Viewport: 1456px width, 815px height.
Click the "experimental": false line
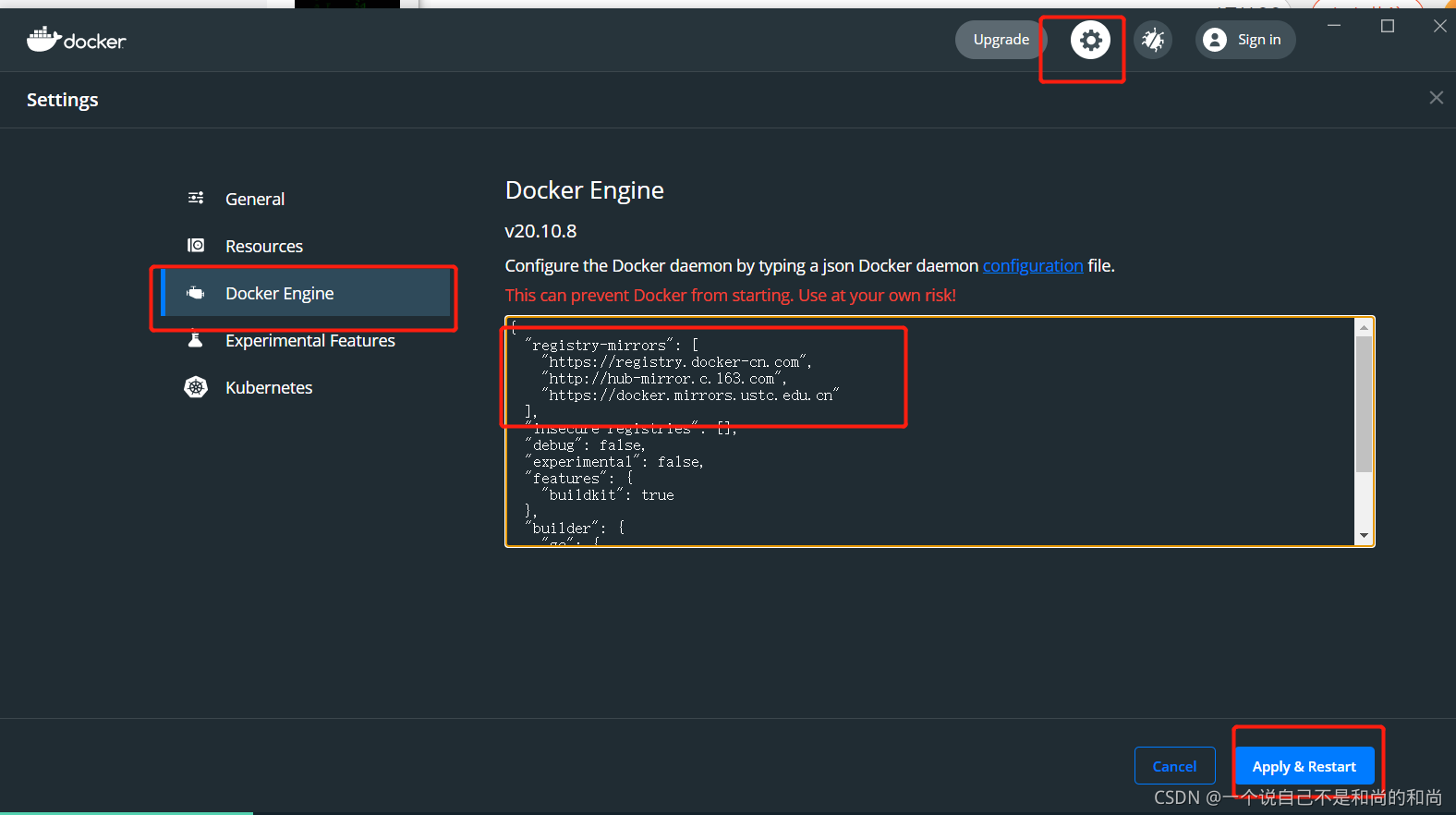[x=613, y=462]
